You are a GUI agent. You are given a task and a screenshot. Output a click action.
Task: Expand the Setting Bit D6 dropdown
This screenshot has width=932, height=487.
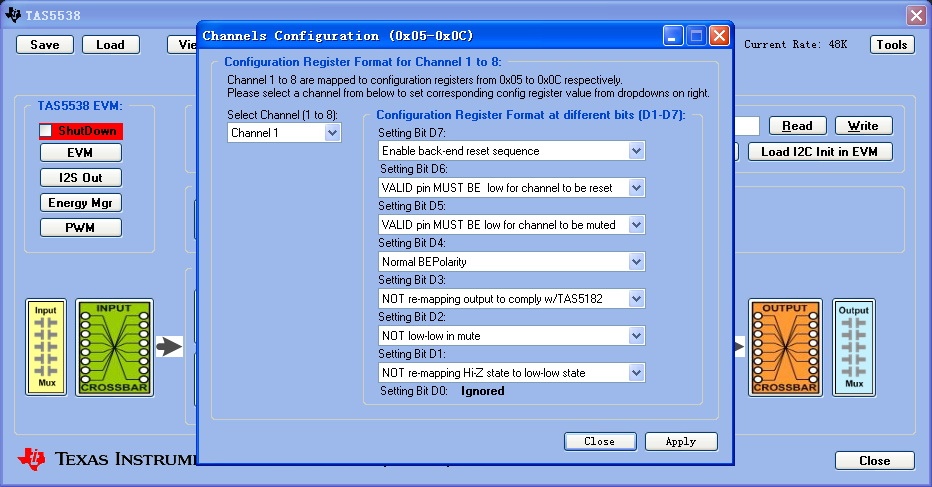[636, 188]
